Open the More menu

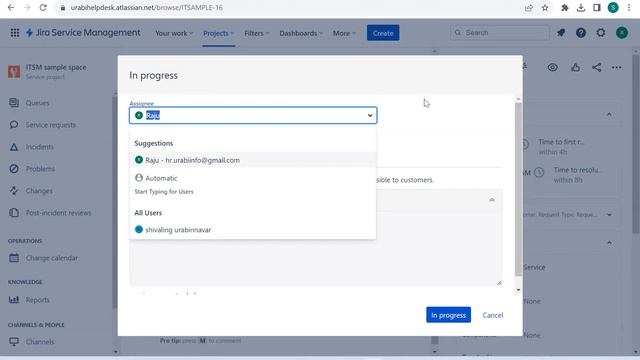[x=344, y=33]
